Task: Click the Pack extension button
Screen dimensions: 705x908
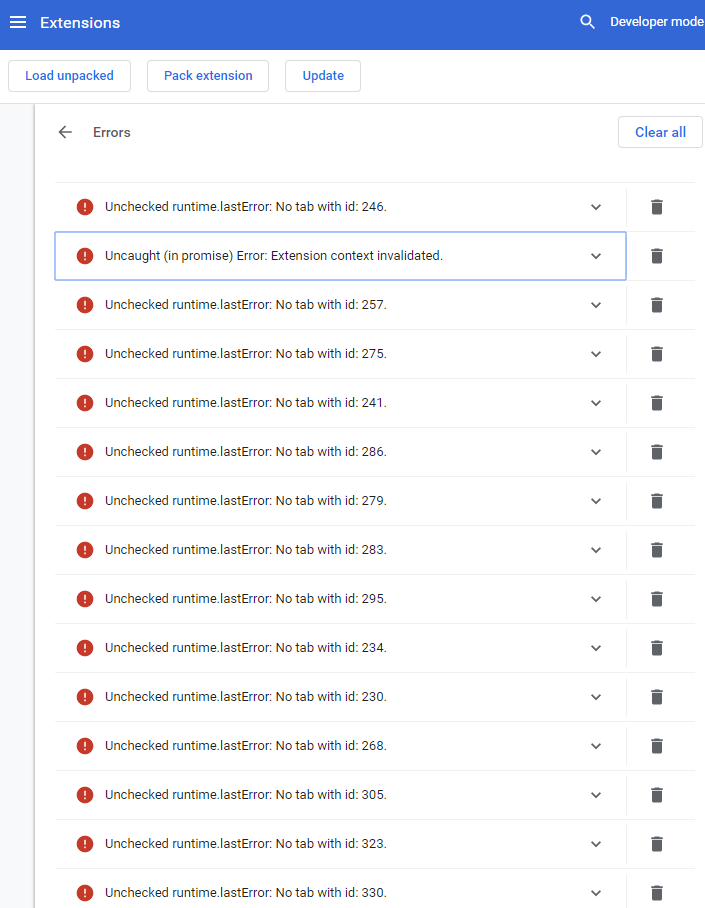Action: 207,75
